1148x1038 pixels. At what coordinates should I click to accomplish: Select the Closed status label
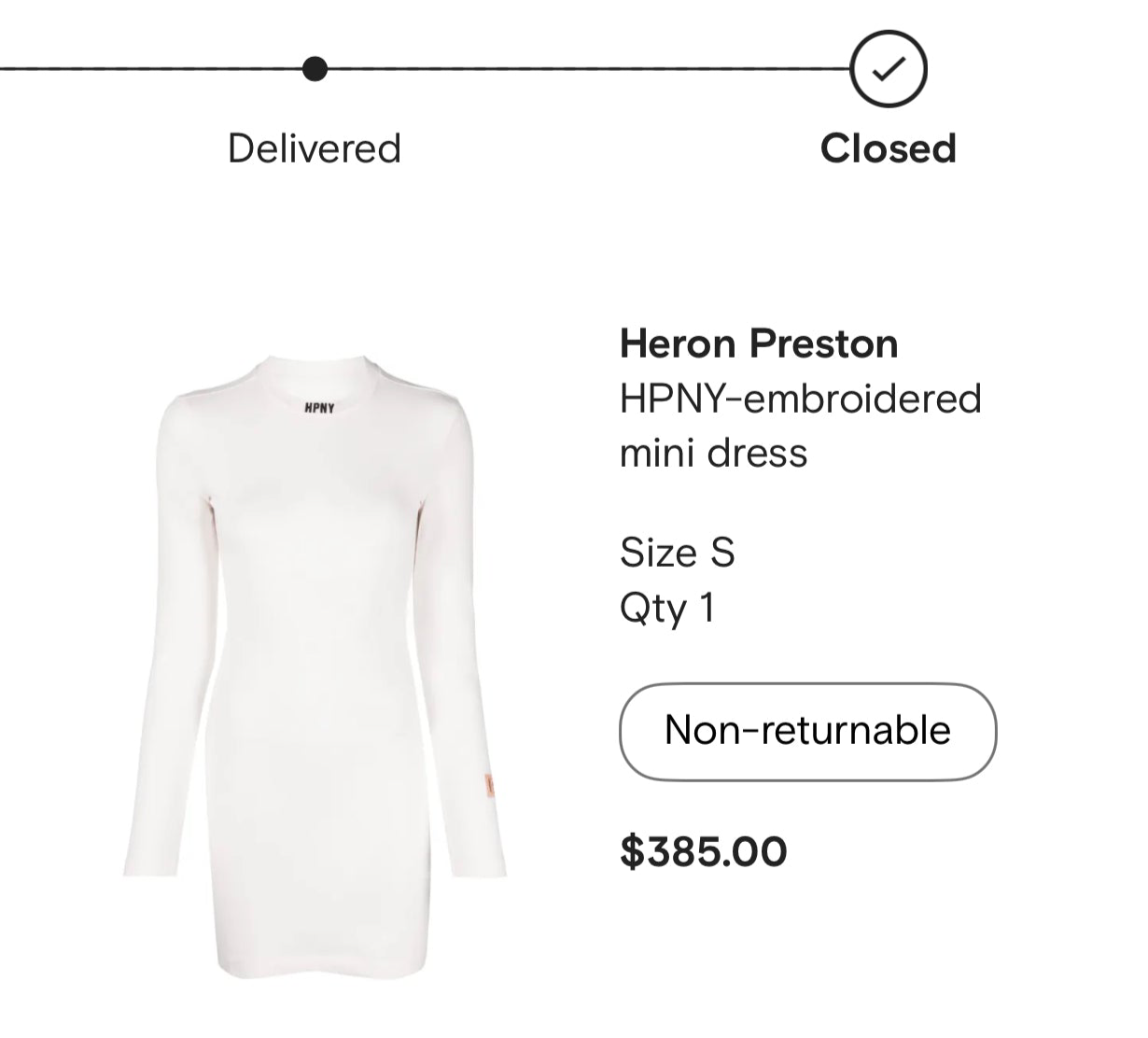[x=888, y=148]
